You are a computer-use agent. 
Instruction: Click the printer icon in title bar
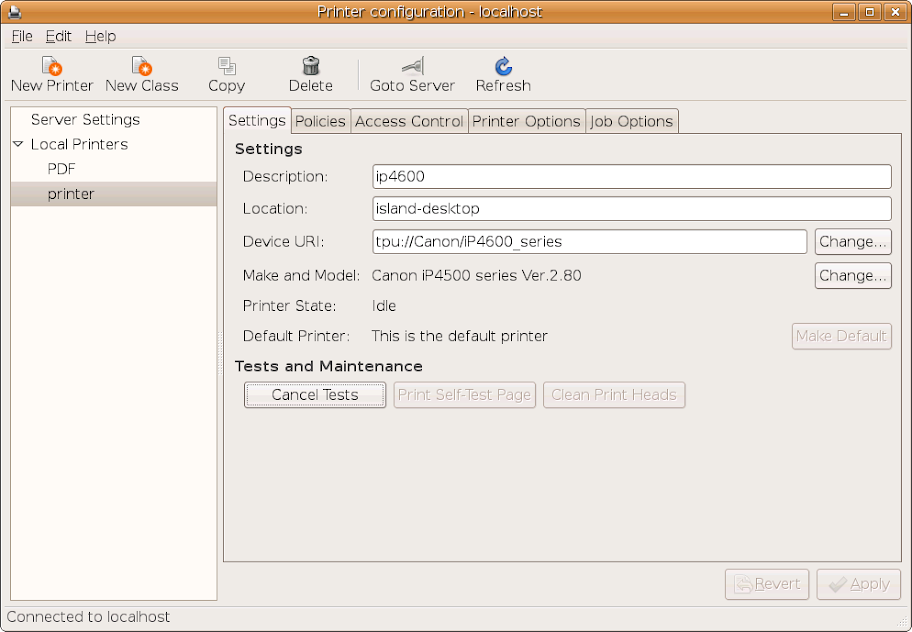point(14,12)
